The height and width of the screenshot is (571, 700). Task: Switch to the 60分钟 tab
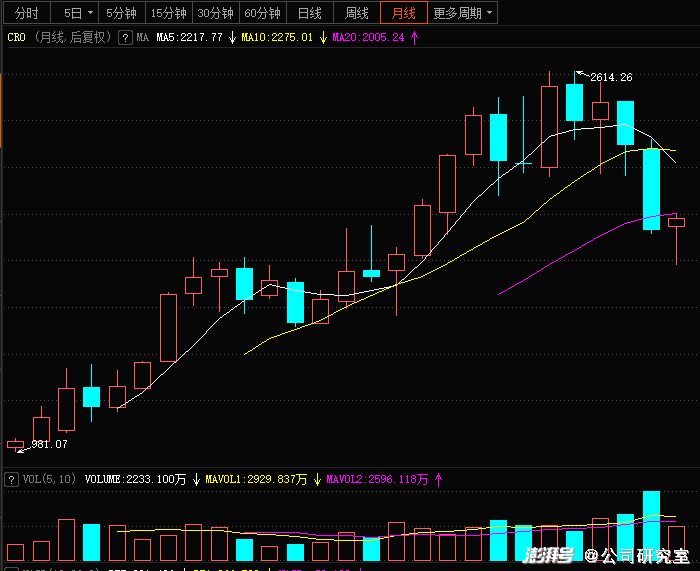(x=262, y=13)
